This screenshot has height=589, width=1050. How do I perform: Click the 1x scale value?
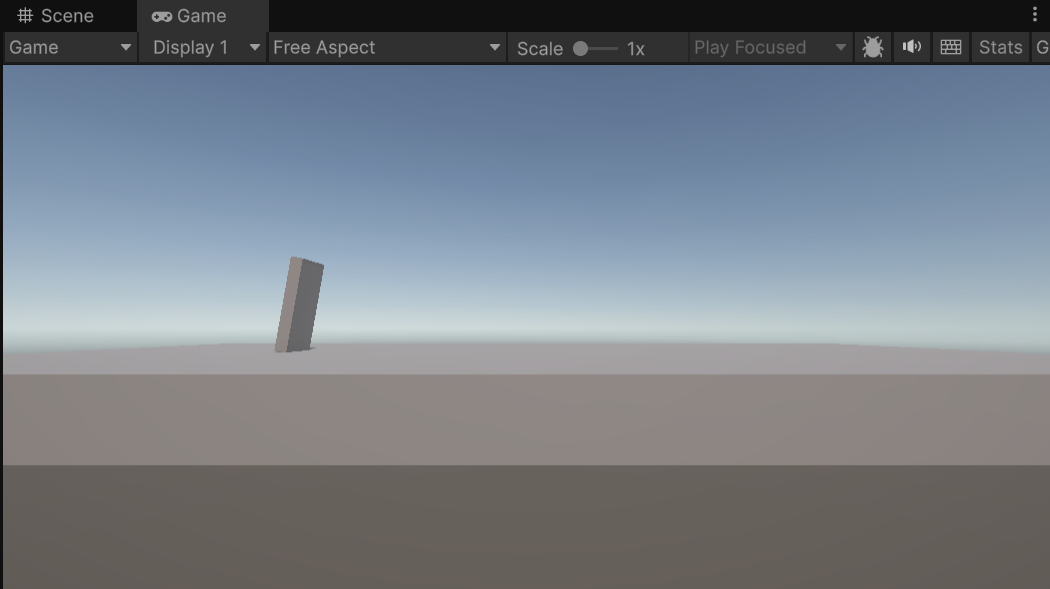[x=636, y=48]
